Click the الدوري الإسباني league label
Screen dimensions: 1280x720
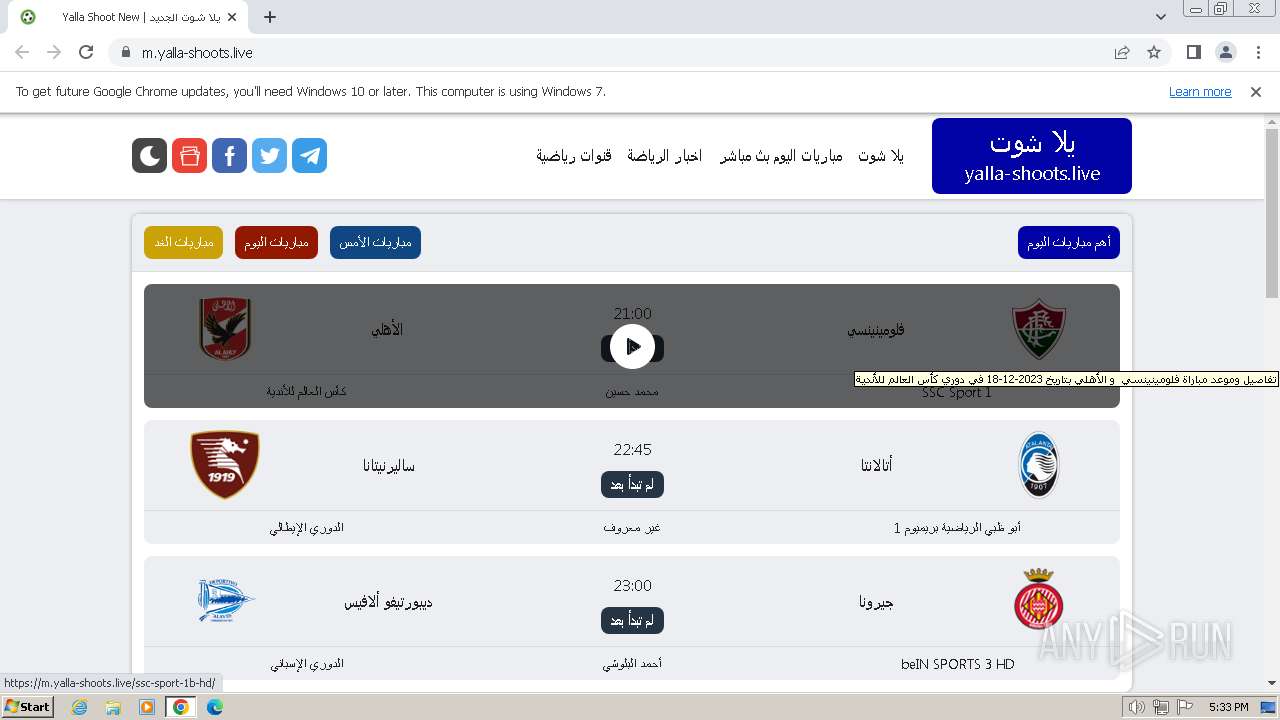[307, 663]
